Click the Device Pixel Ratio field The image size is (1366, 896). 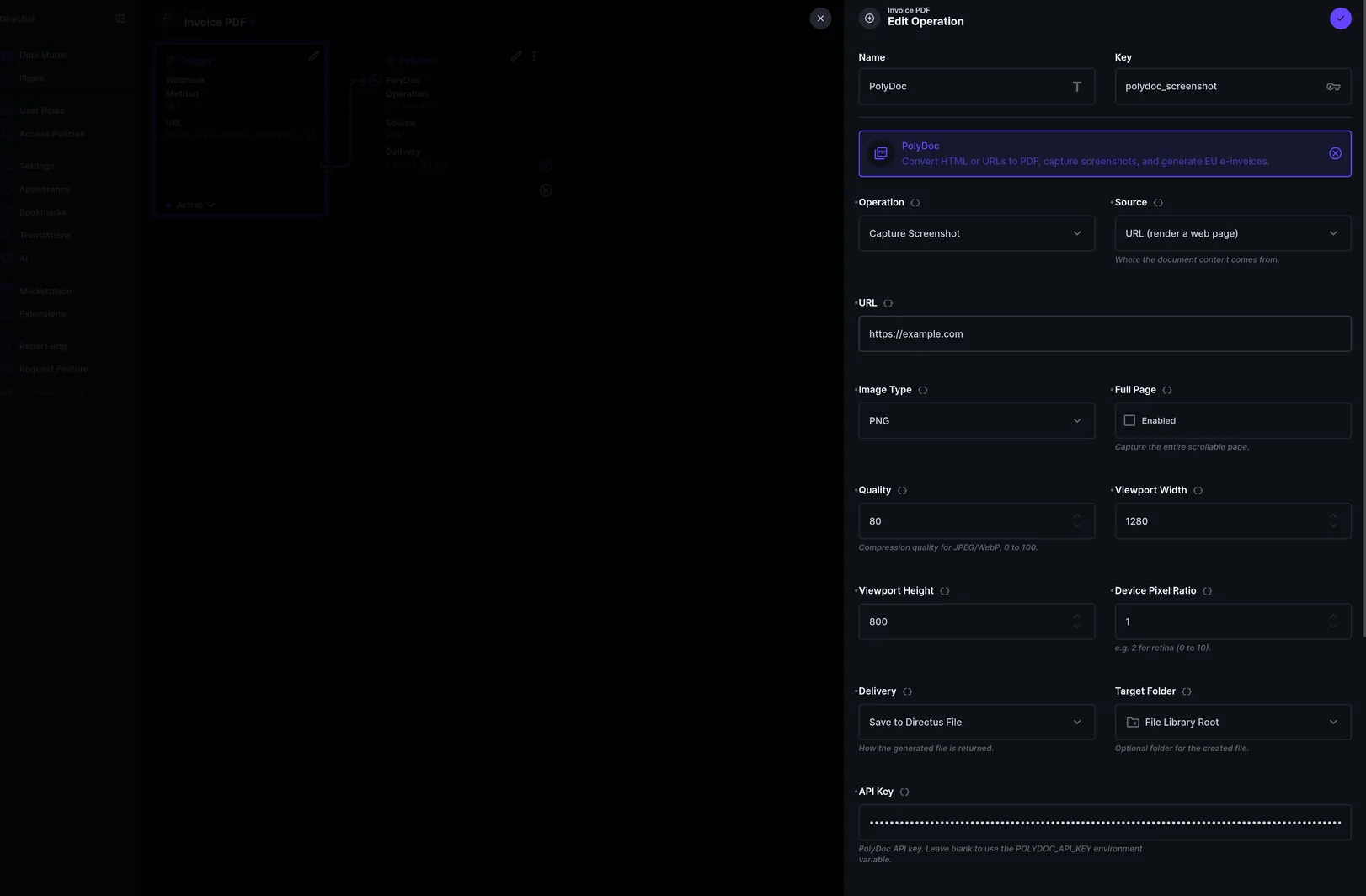click(1232, 621)
